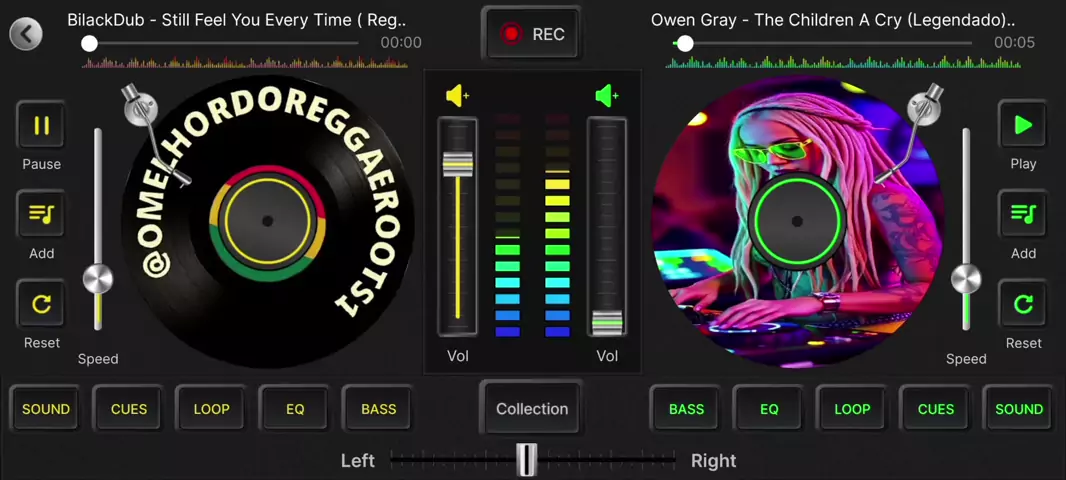Tap the green right volume speaker icon

607,95
